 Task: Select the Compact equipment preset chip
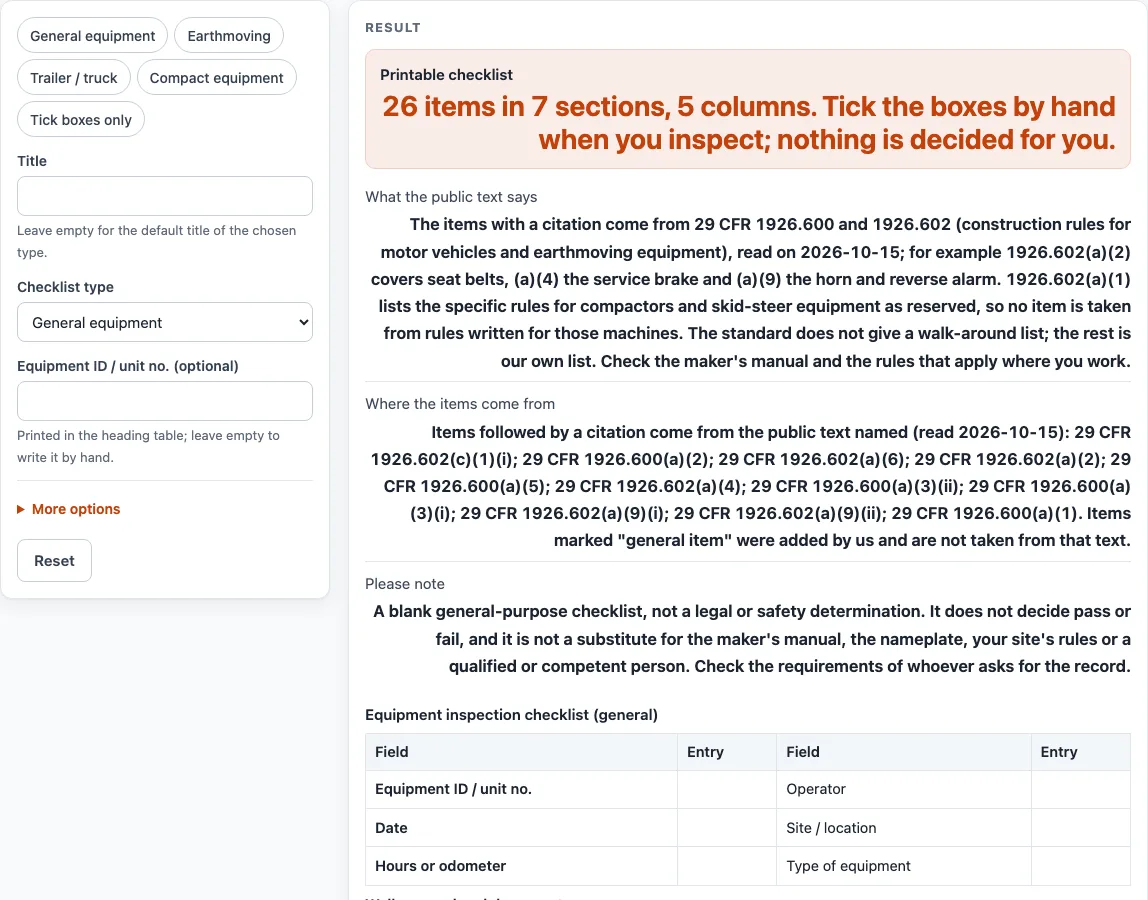[x=216, y=78]
